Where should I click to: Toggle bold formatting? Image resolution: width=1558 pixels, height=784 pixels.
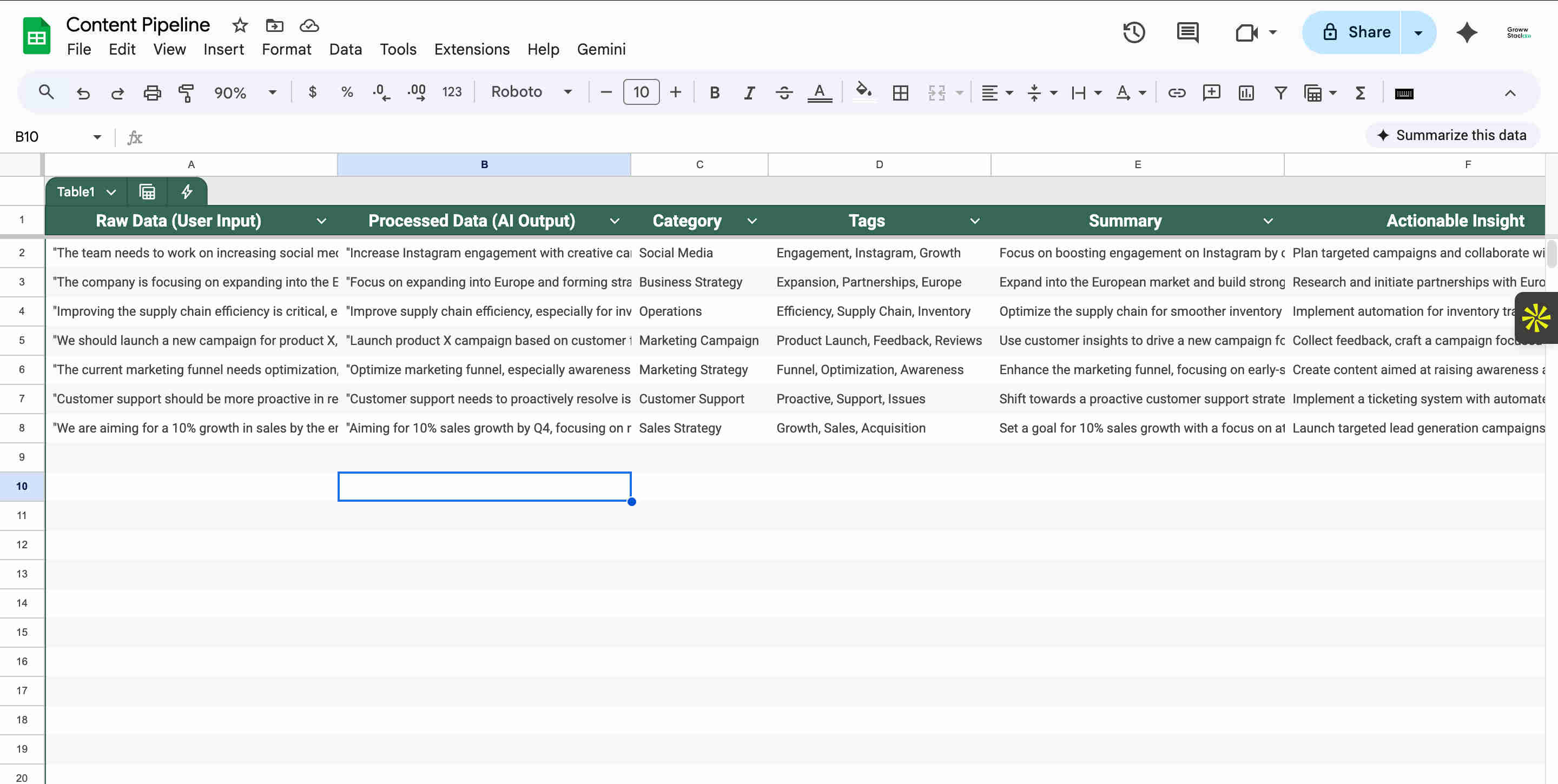[714, 92]
